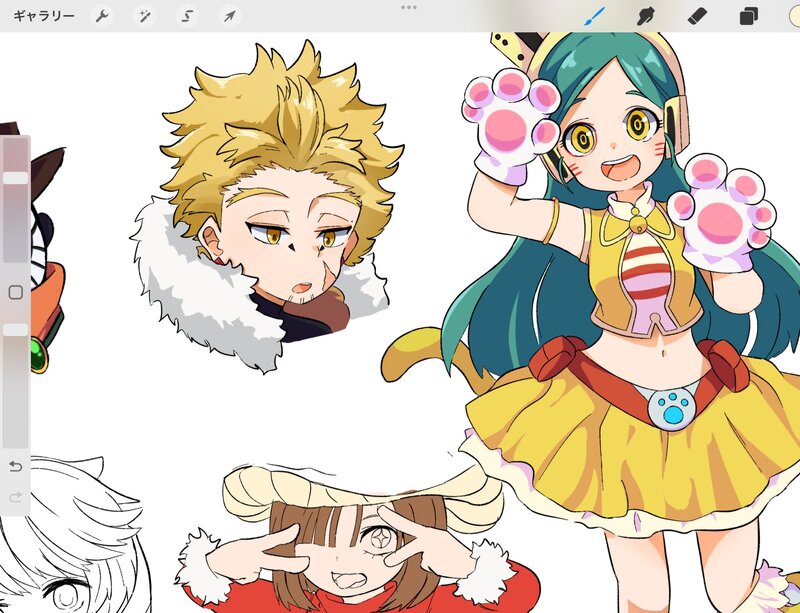Click the brush opacity slider handle
Viewport: 800px width, 613px height.
coord(16,330)
